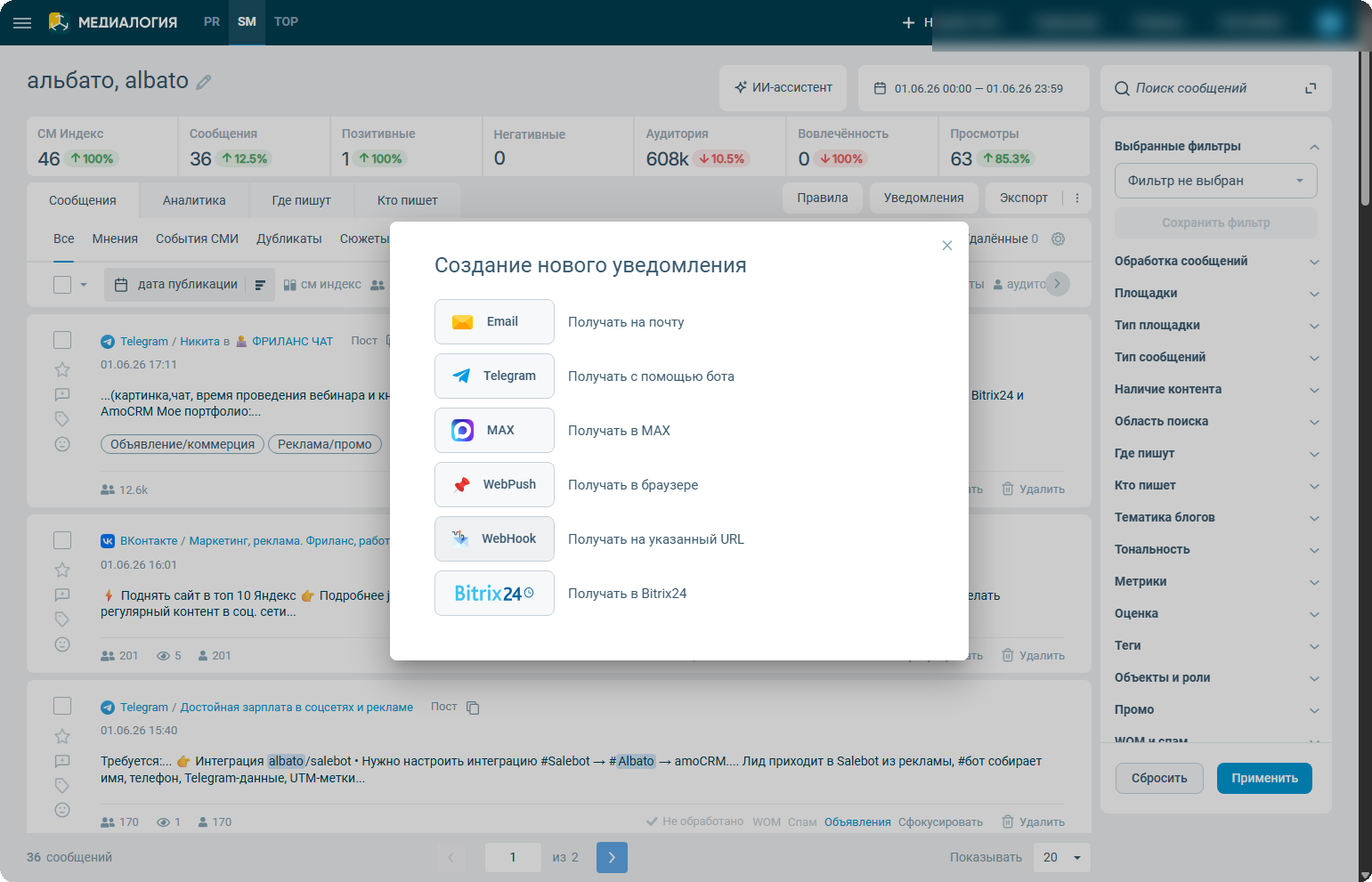Choose WebHook URL notification option
1372x882 pixels.
pyautogui.click(x=494, y=538)
